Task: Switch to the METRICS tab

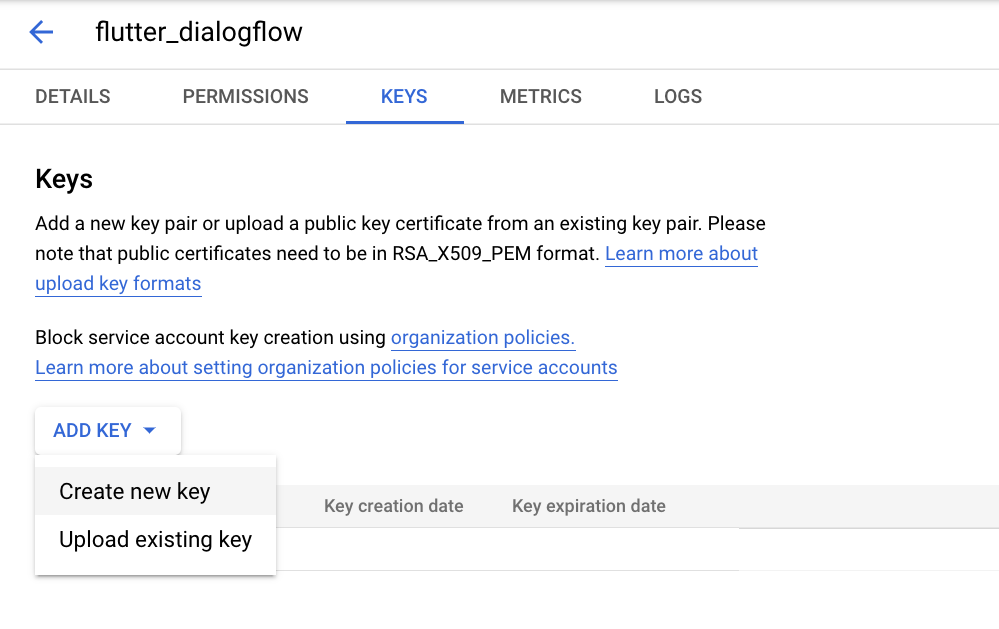Action: click(540, 96)
